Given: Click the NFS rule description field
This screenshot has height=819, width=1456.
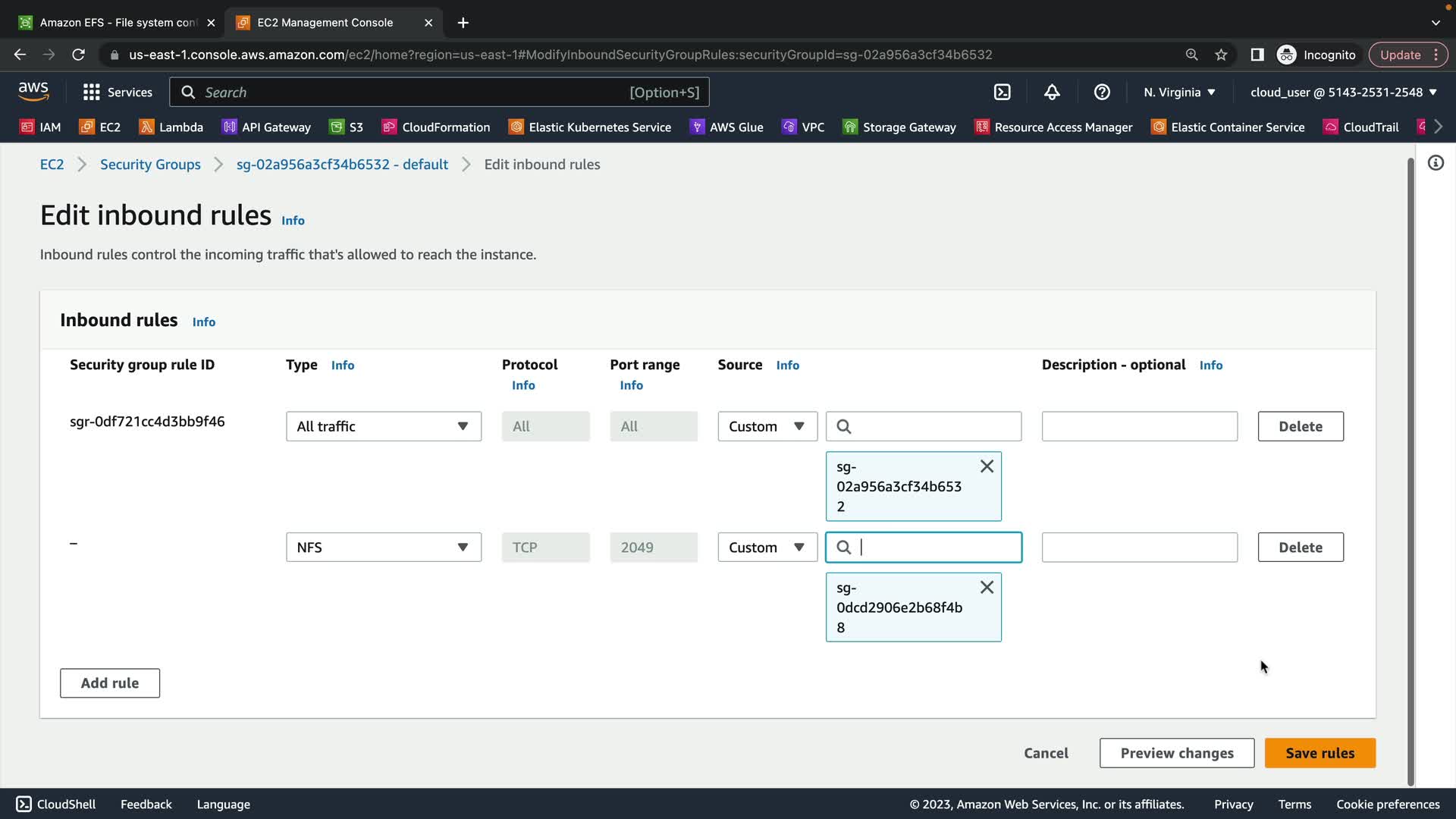Looking at the screenshot, I should pyautogui.click(x=1139, y=548).
